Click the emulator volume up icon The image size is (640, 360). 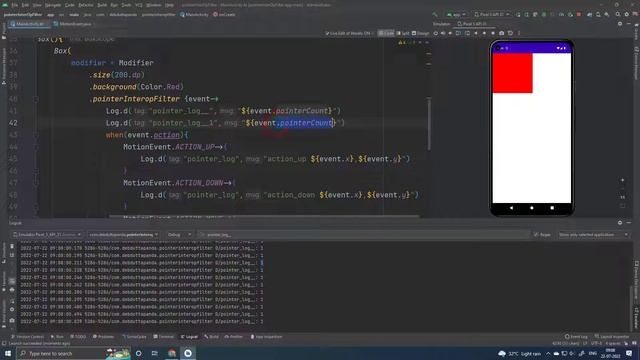point(443,33)
